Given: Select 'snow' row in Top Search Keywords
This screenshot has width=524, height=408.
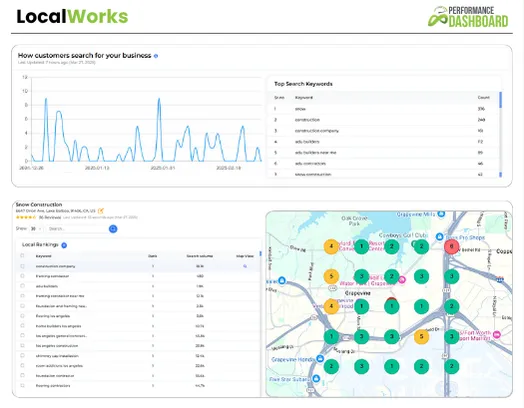Looking at the screenshot, I should pos(383,109).
